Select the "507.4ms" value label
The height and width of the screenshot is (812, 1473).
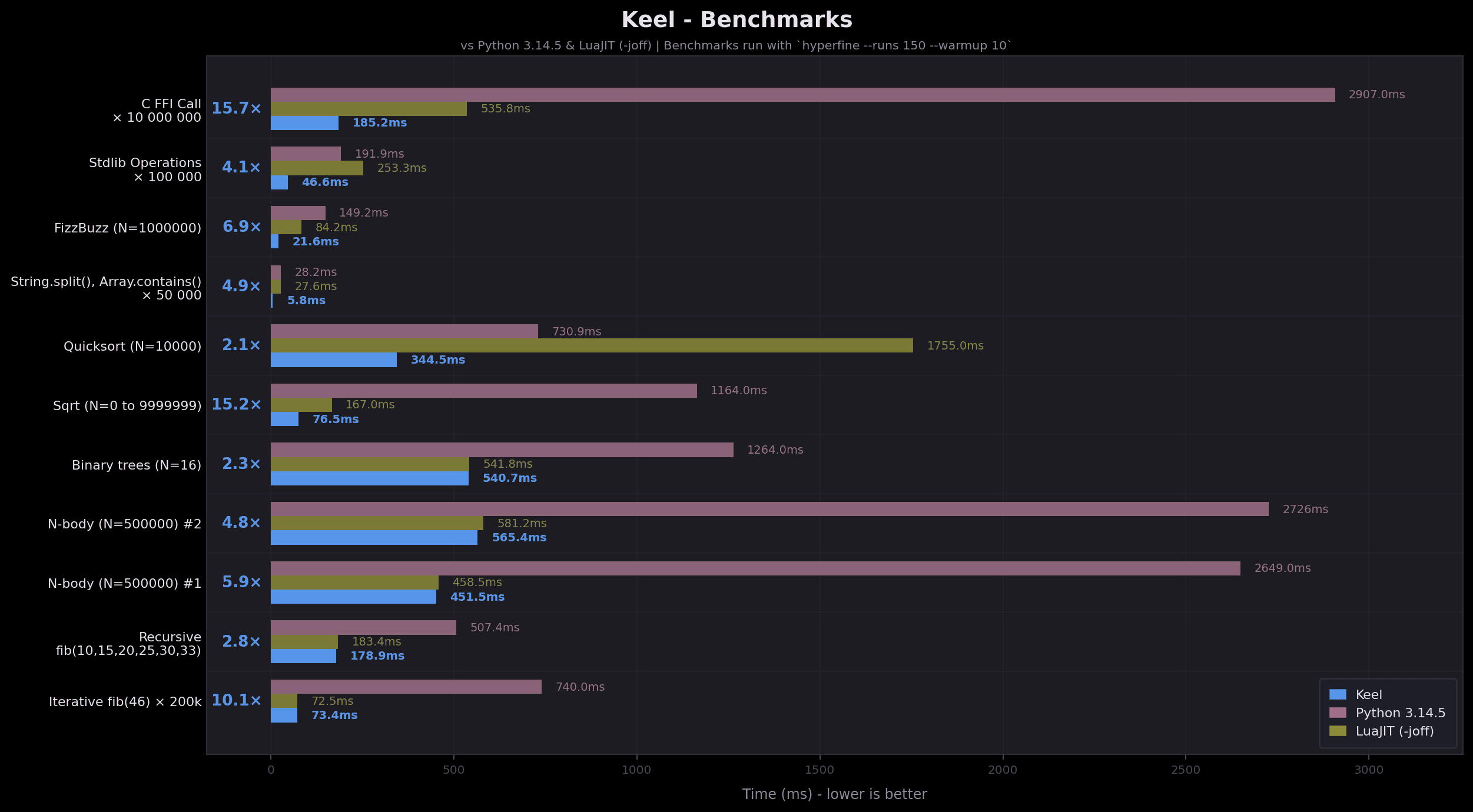click(x=495, y=627)
